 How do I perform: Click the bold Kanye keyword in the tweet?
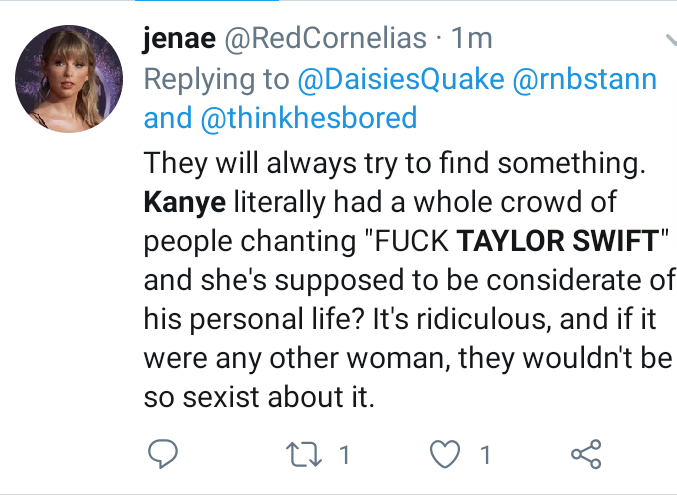point(184,203)
